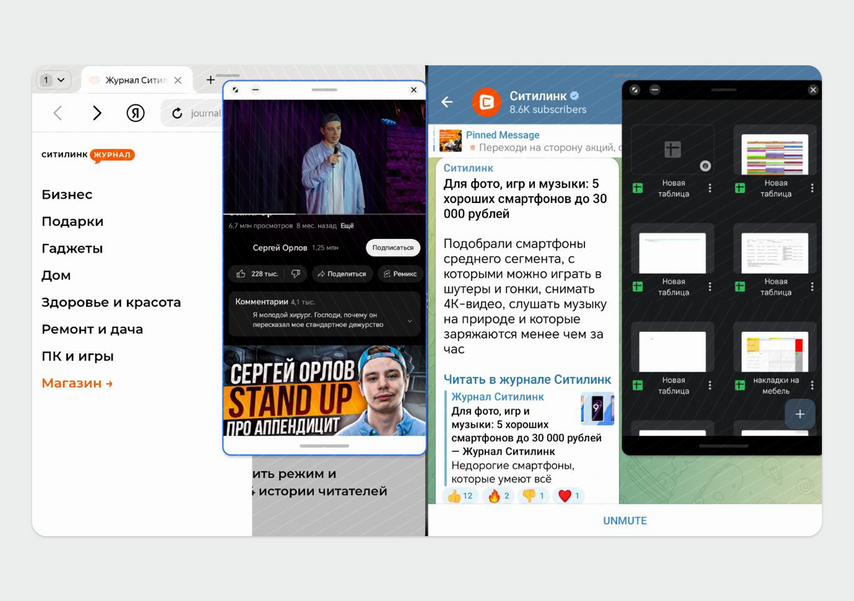Open the Stand Up про аппендицит thumbnail

325,390
